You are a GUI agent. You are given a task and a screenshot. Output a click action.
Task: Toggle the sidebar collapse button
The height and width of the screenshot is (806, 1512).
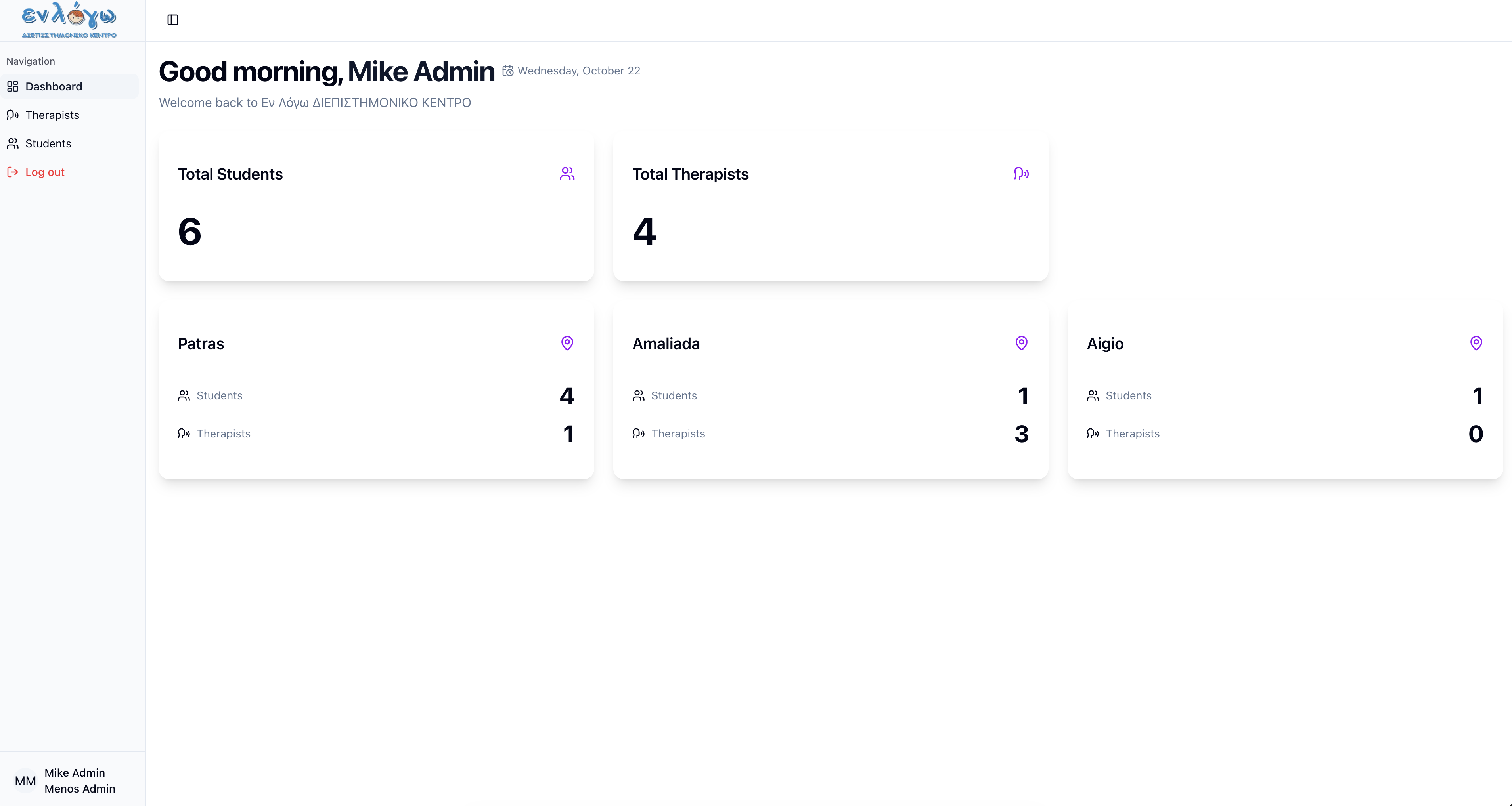pos(172,20)
